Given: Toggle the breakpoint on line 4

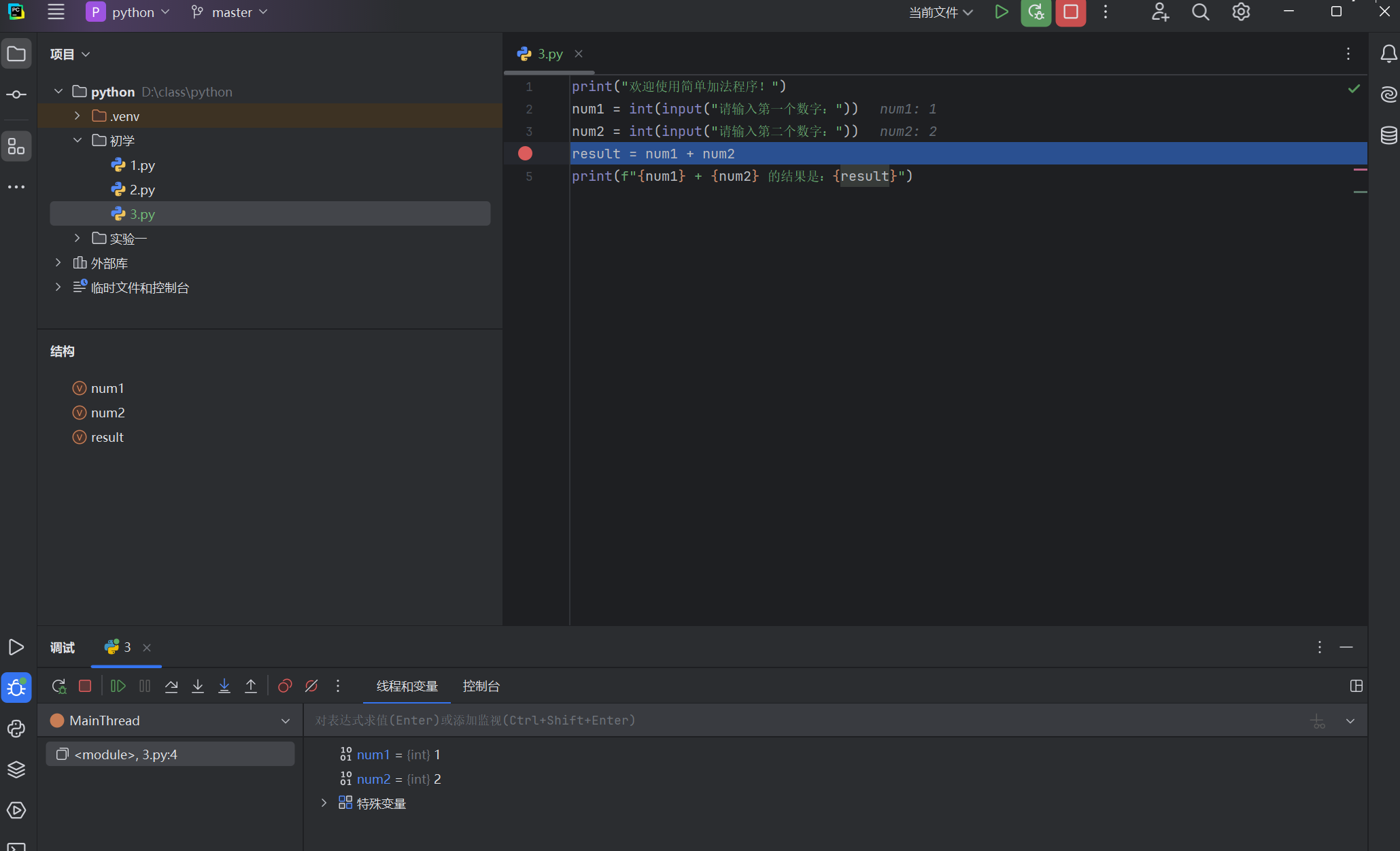Looking at the screenshot, I should pyautogui.click(x=525, y=154).
